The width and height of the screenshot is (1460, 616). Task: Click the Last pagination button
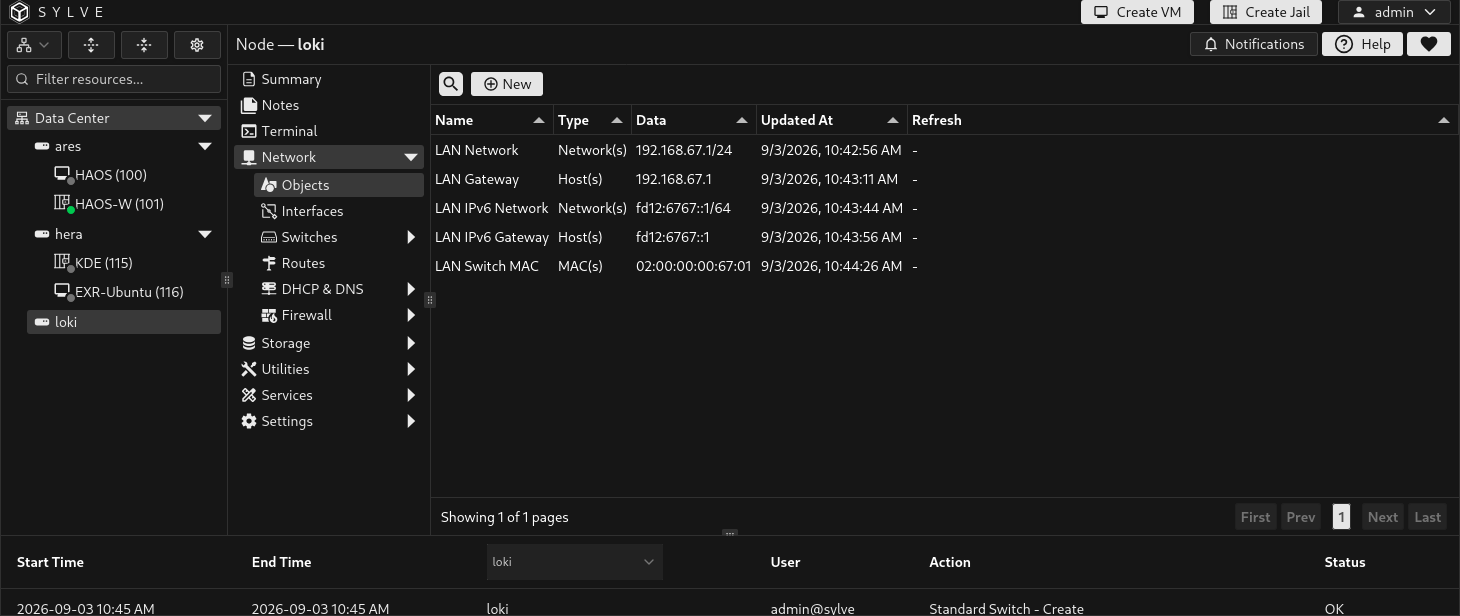tap(1427, 517)
